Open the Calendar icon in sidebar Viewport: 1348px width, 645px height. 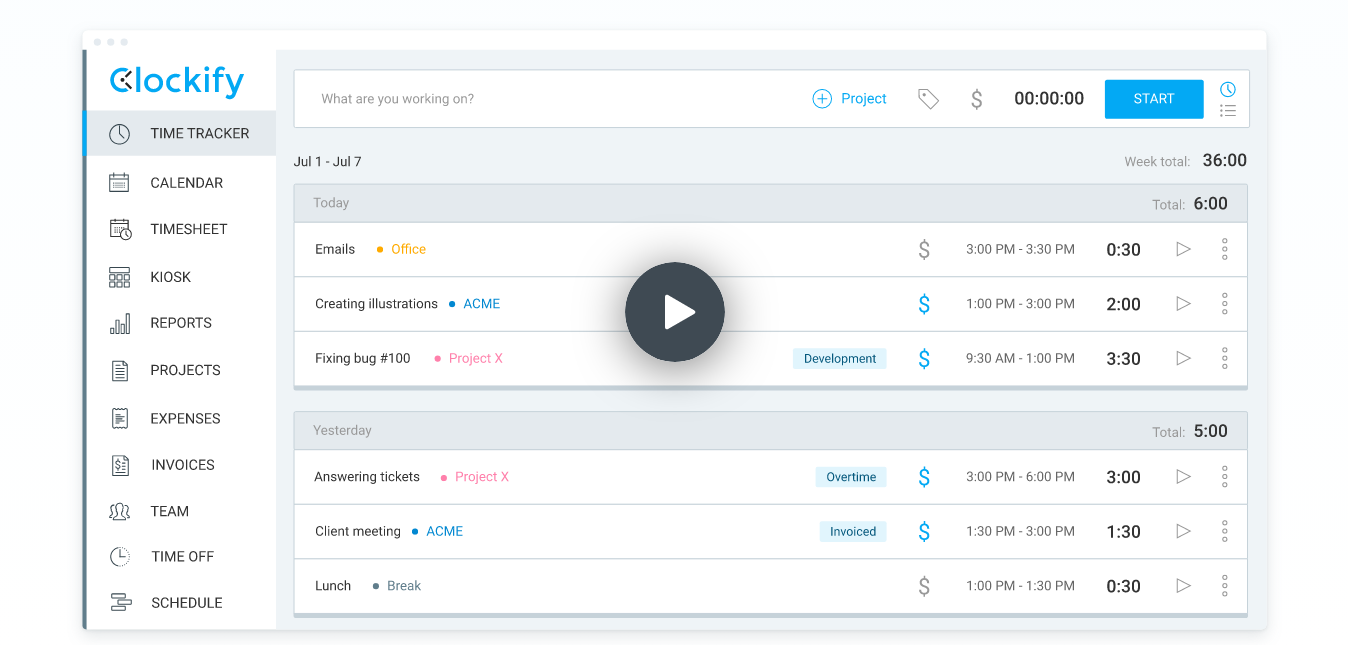[120, 183]
